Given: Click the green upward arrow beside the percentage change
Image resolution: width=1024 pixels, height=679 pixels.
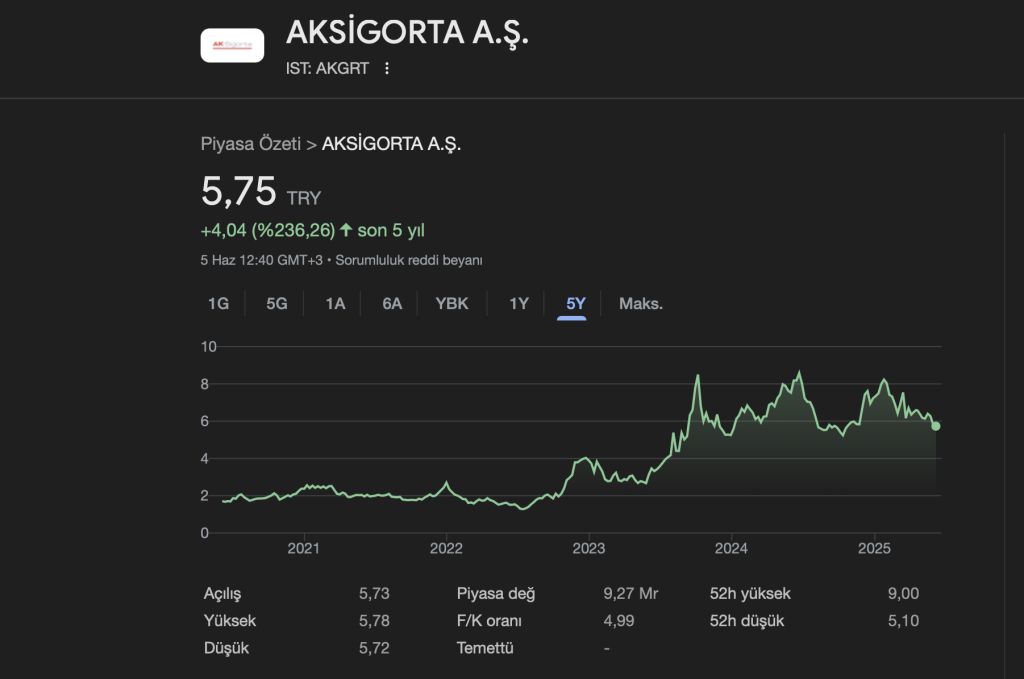Looking at the screenshot, I should coord(346,230).
